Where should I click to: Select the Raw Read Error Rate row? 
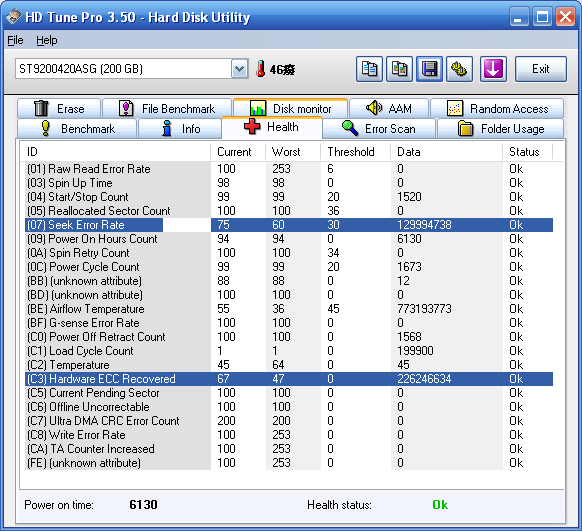pos(289,169)
